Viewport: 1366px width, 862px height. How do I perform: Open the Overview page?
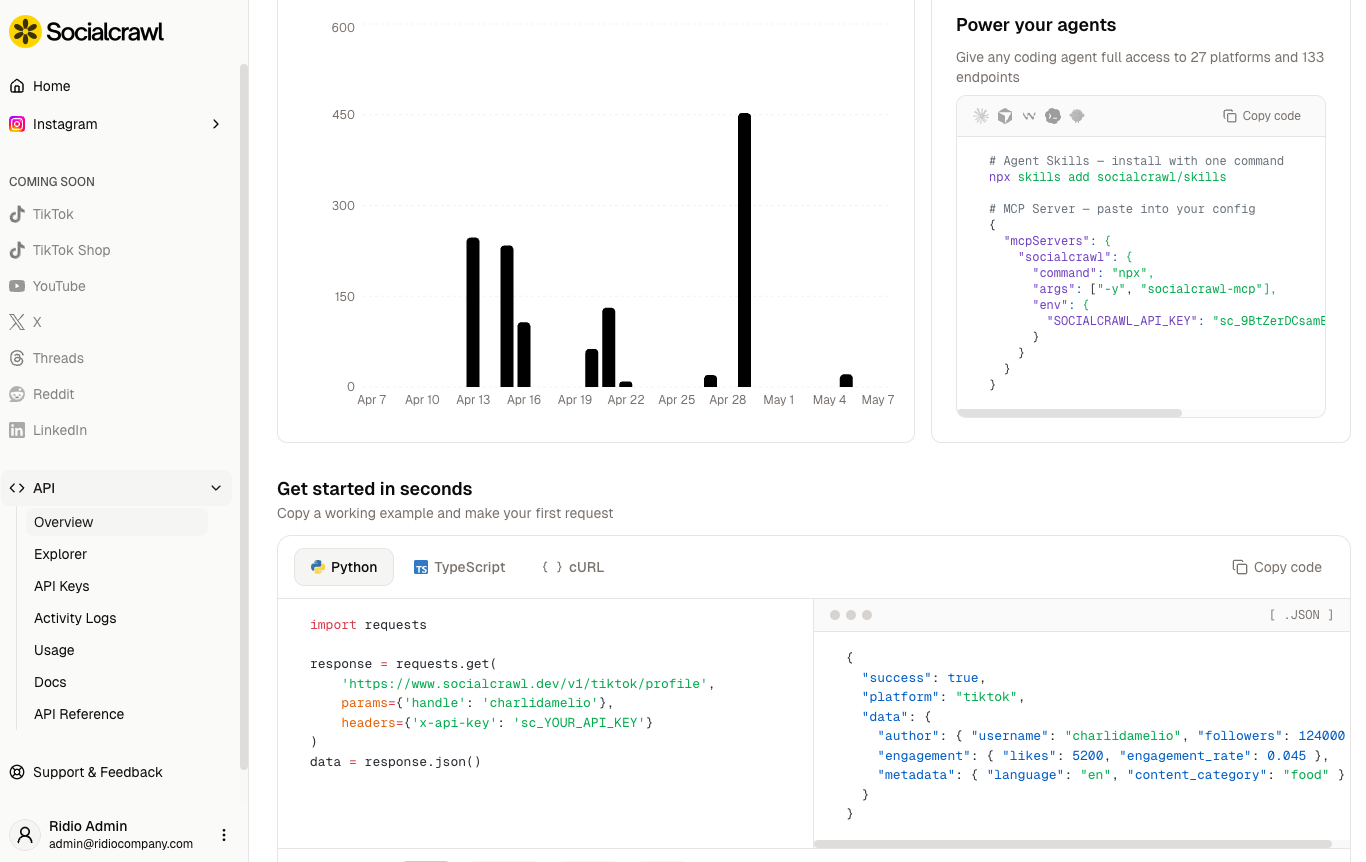(117, 522)
